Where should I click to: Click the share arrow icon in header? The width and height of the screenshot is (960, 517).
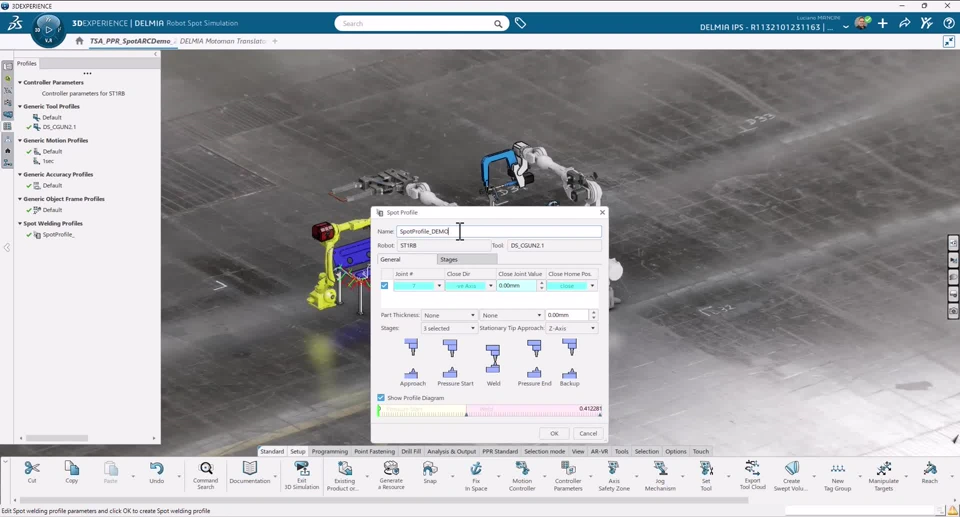tap(904, 23)
